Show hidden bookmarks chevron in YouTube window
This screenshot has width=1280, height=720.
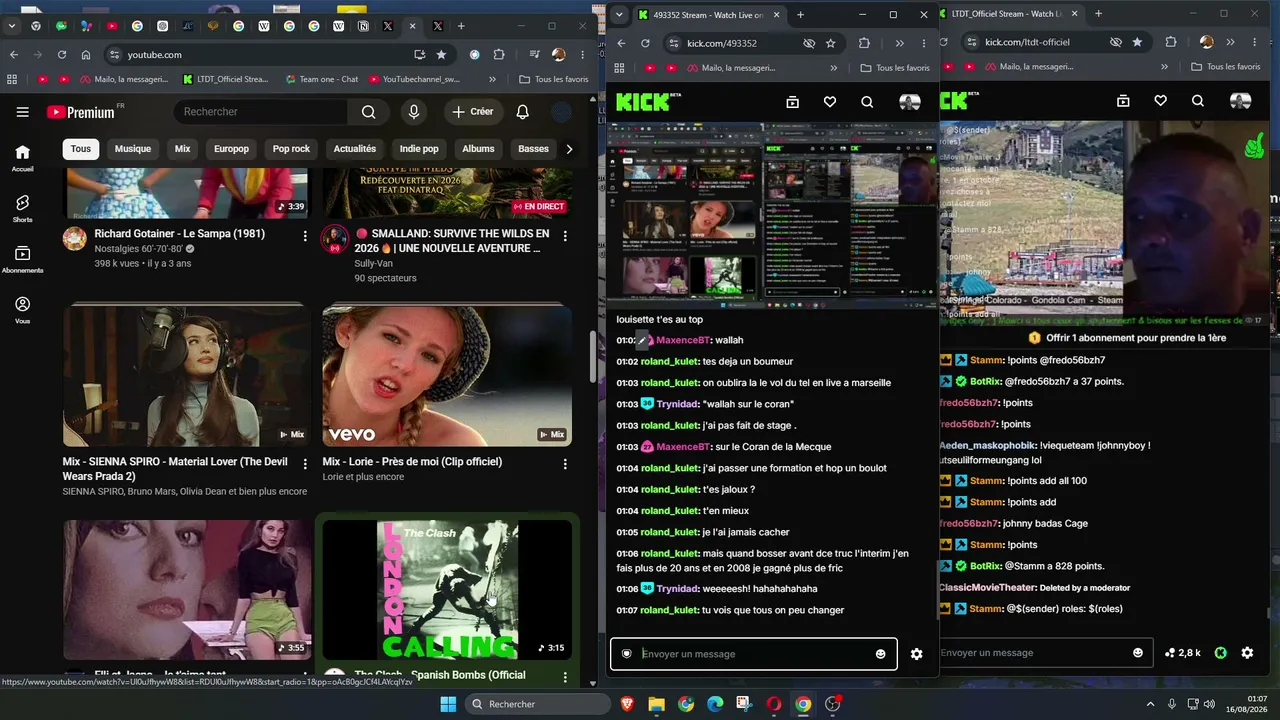pos(492,79)
